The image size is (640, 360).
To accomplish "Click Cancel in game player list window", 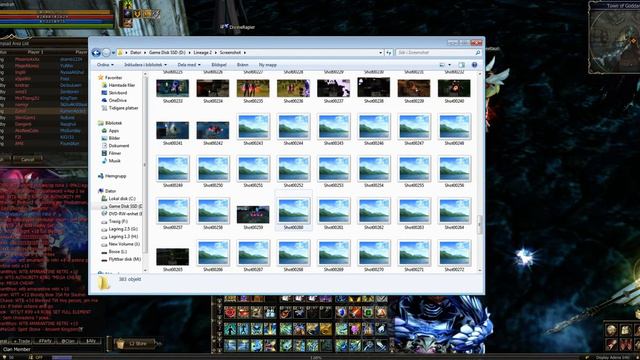I will click(x=27, y=159).
